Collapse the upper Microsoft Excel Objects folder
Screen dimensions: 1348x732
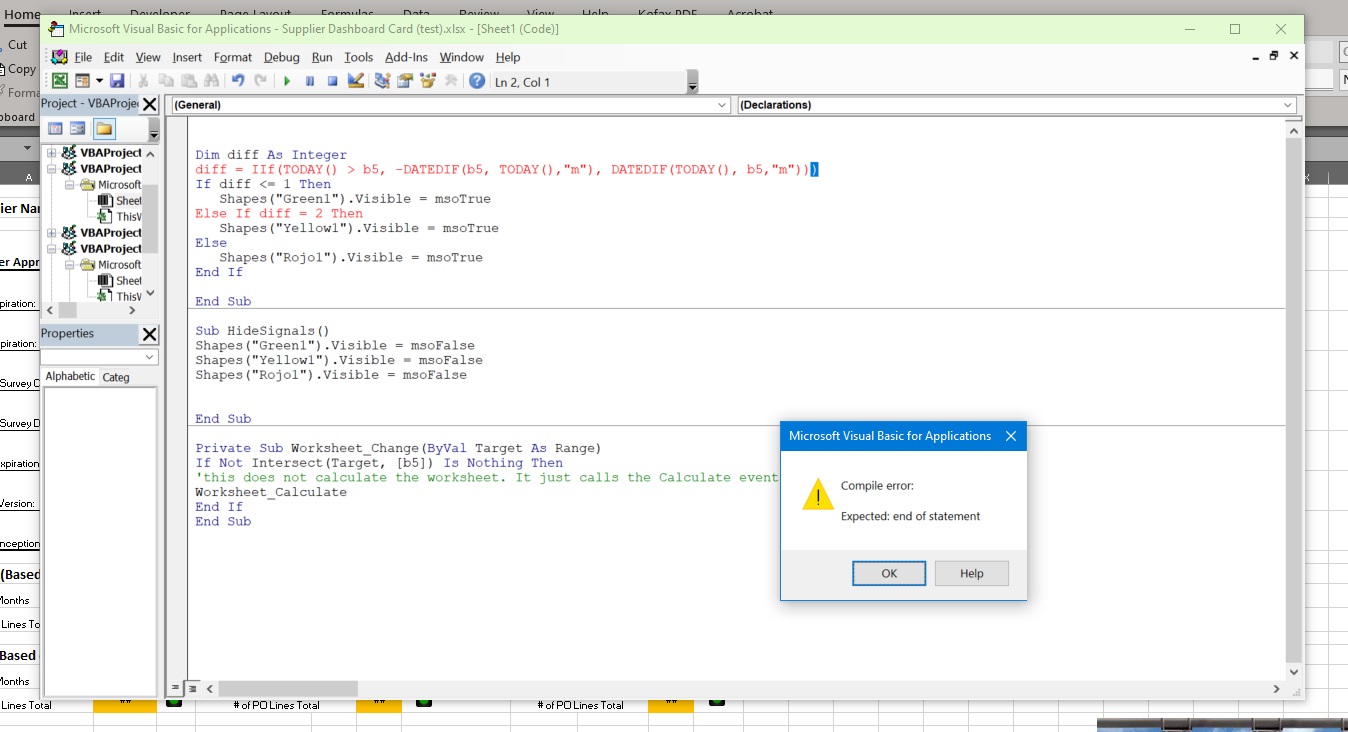point(70,185)
